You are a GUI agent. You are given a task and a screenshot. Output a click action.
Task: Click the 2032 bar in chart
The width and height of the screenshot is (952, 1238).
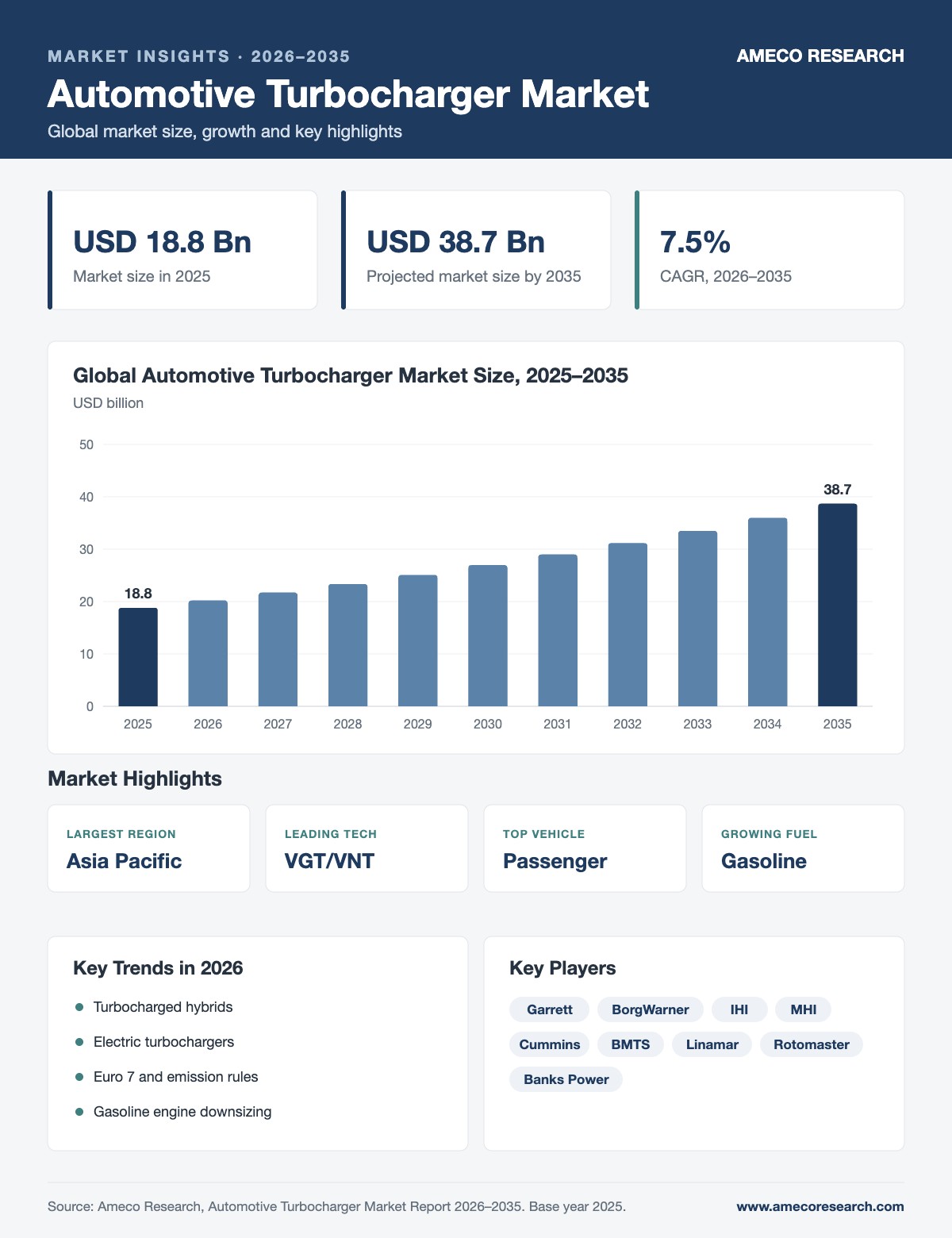(x=628, y=625)
